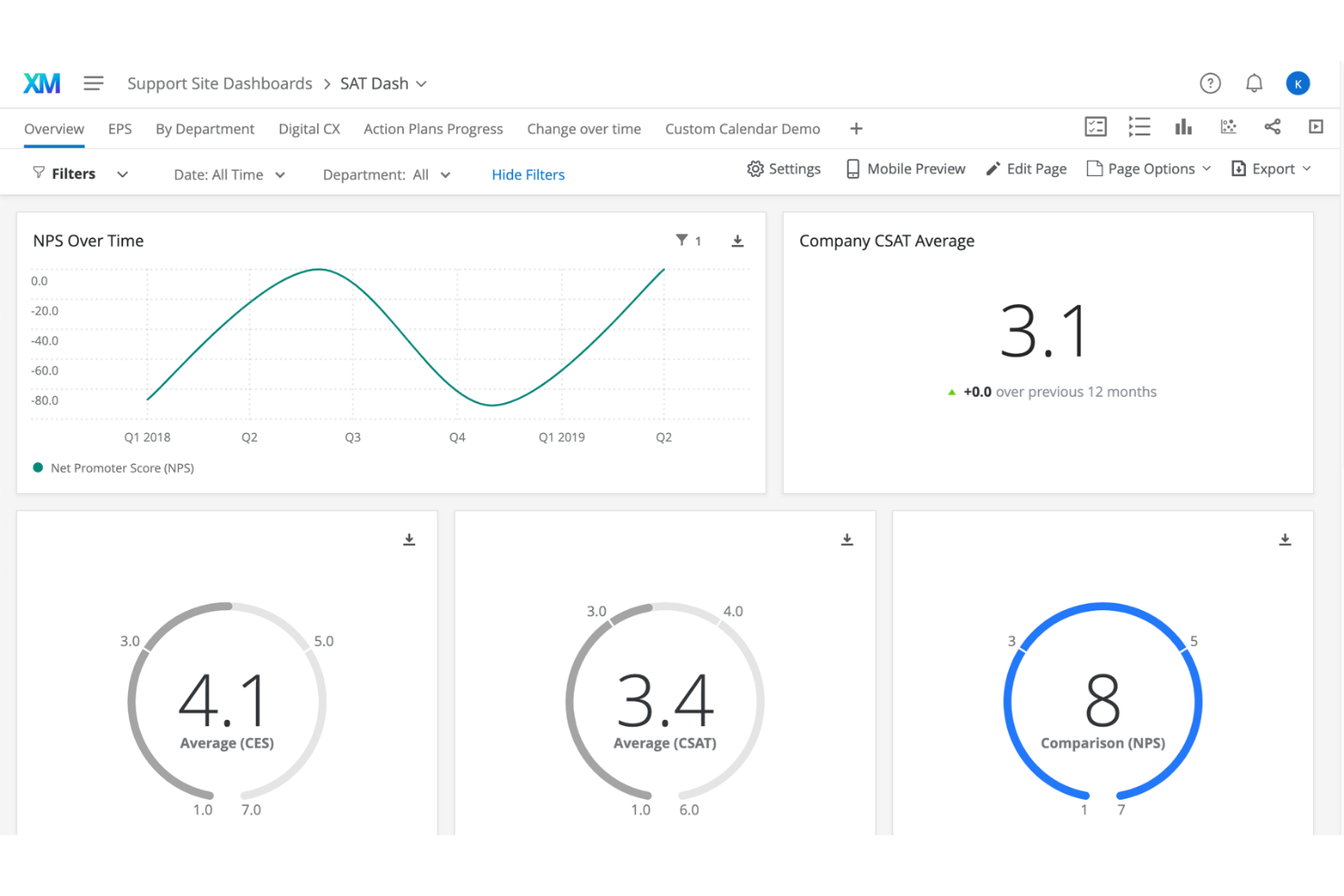1344x896 pixels.
Task: Switch to the EPS tab
Action: (x=120, y=129)
